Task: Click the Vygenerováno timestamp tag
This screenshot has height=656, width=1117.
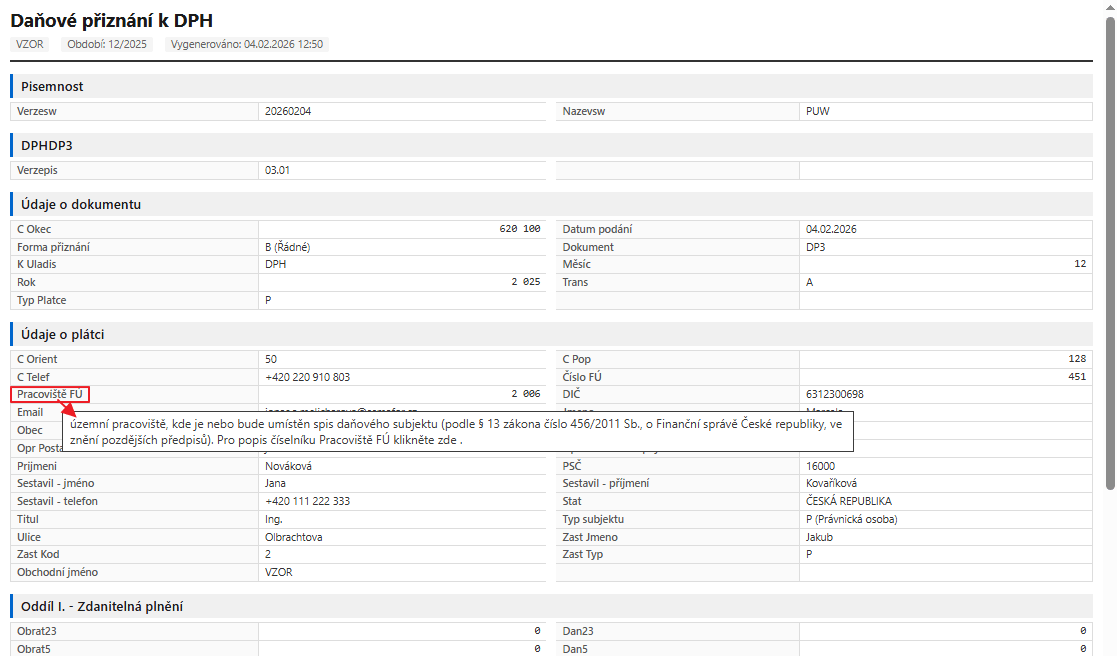Action: point(246,44)
